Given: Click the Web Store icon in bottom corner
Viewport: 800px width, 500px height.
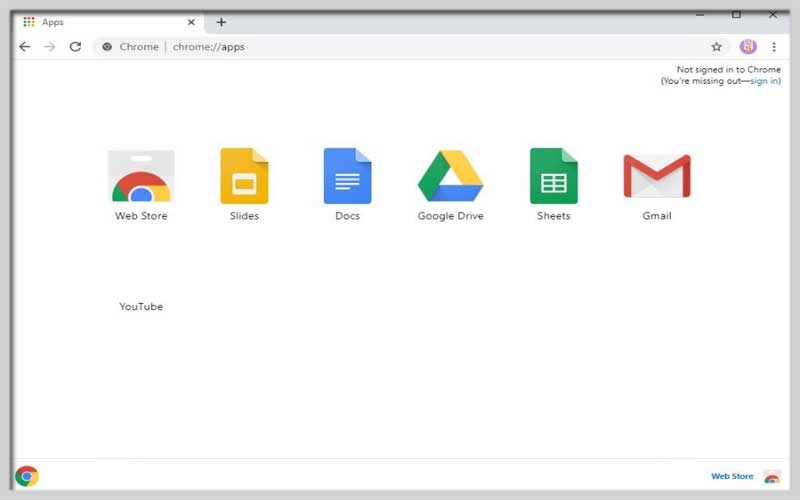Looking at the screenshot, I should point(772,477).
